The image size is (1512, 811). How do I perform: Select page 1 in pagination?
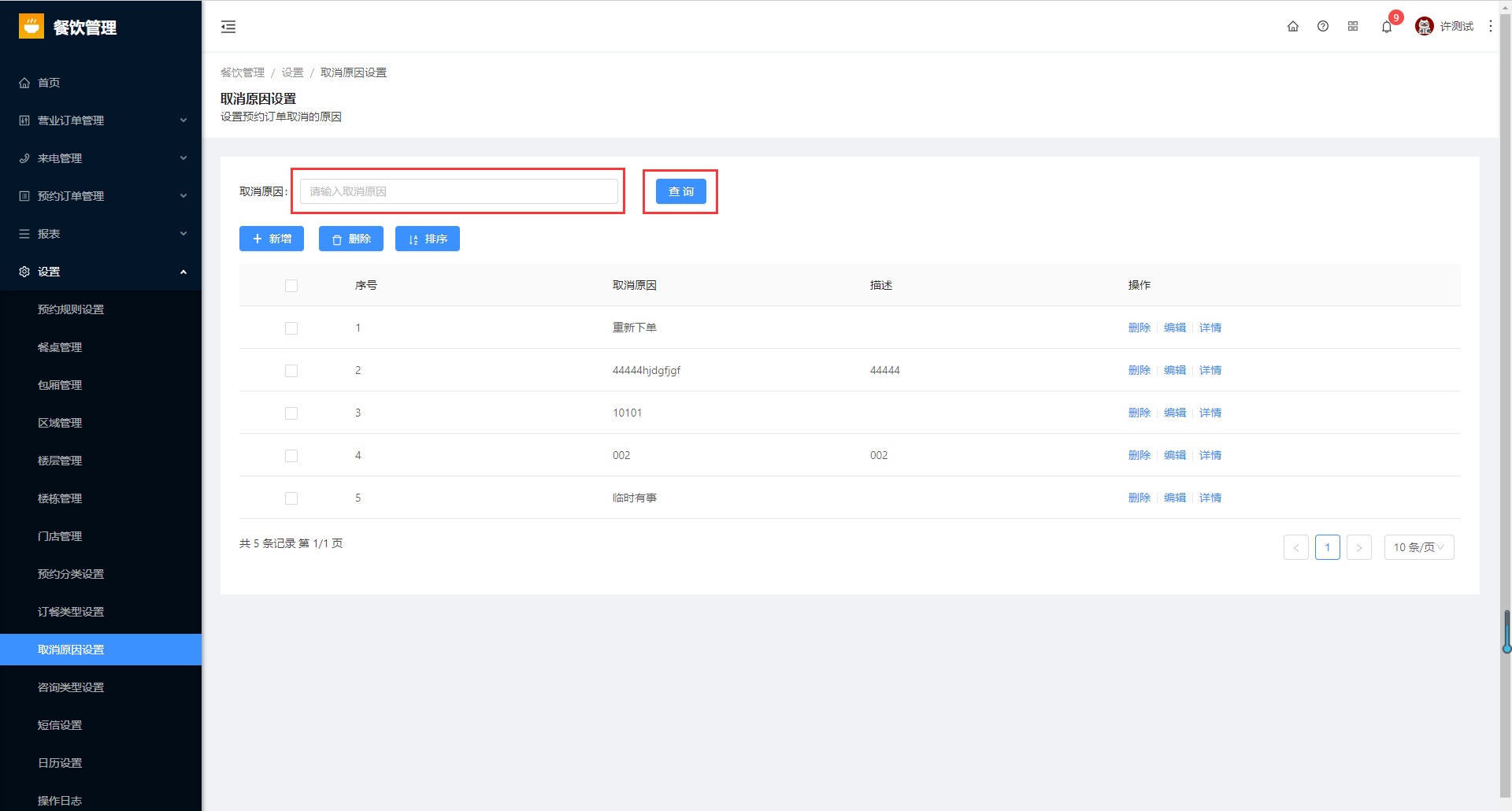point(1328,547)
